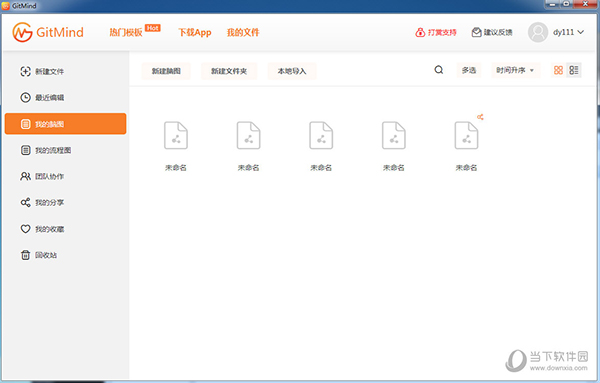Click the magnifier search icon

439,70
